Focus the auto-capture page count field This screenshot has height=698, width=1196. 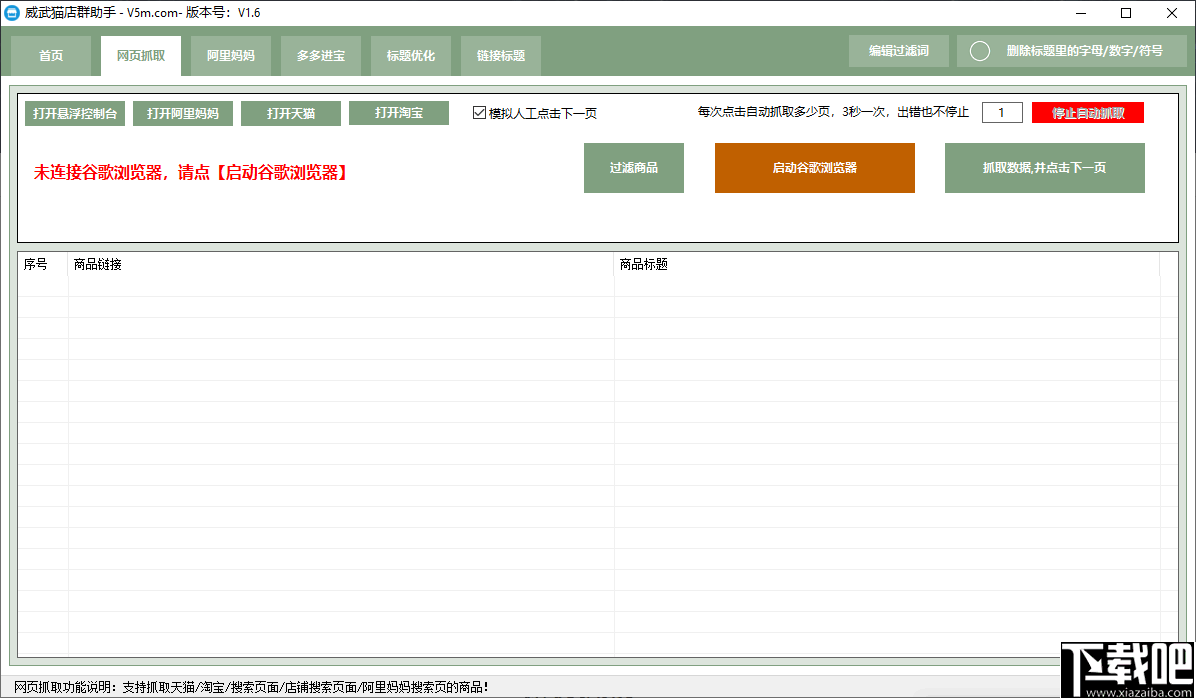[x=1002, y=113]
